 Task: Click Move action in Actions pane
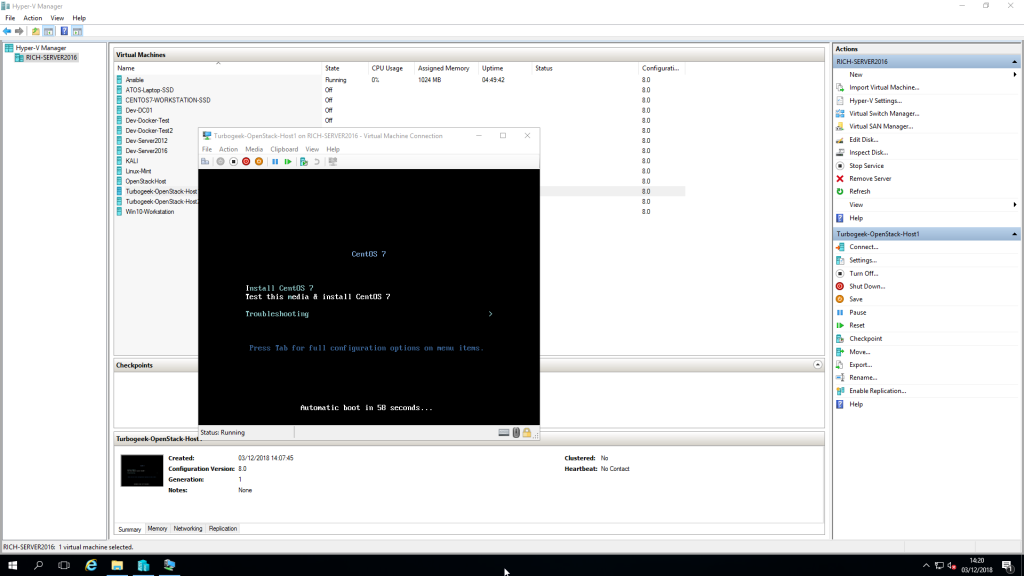pos(859,352)
